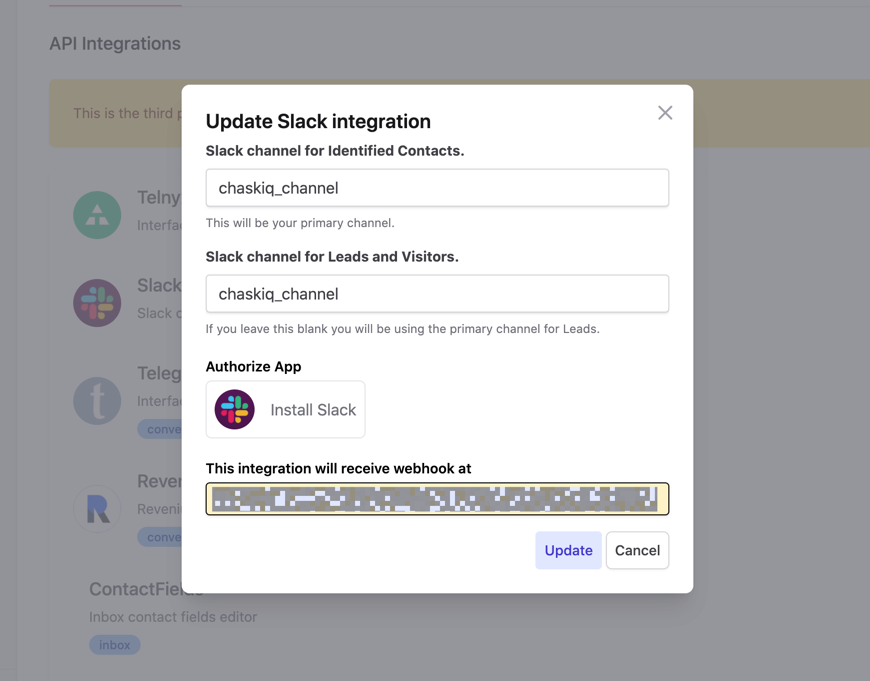Focus the Leads and Visitors channel field
This screenshot has height=681, width=870.
click(437, 294)
